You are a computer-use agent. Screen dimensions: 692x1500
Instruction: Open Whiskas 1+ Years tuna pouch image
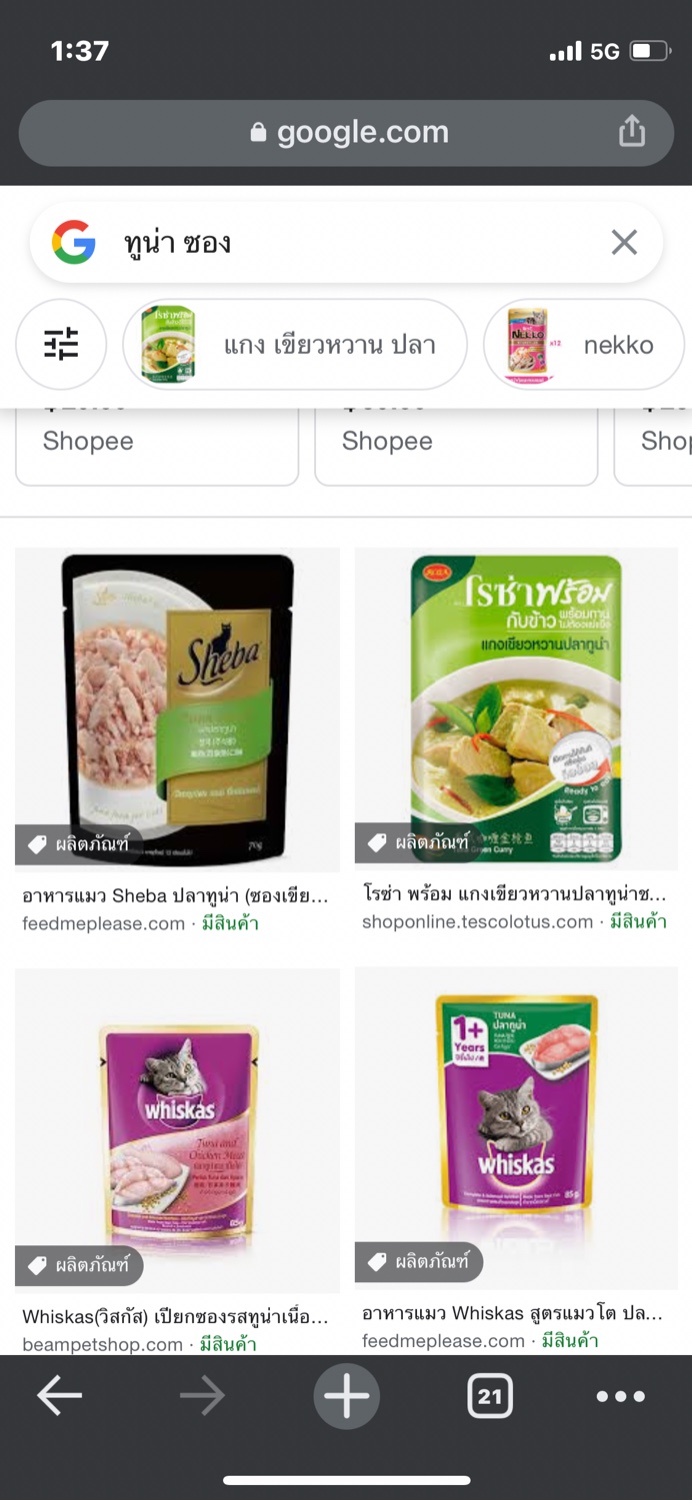point(516,1128)
